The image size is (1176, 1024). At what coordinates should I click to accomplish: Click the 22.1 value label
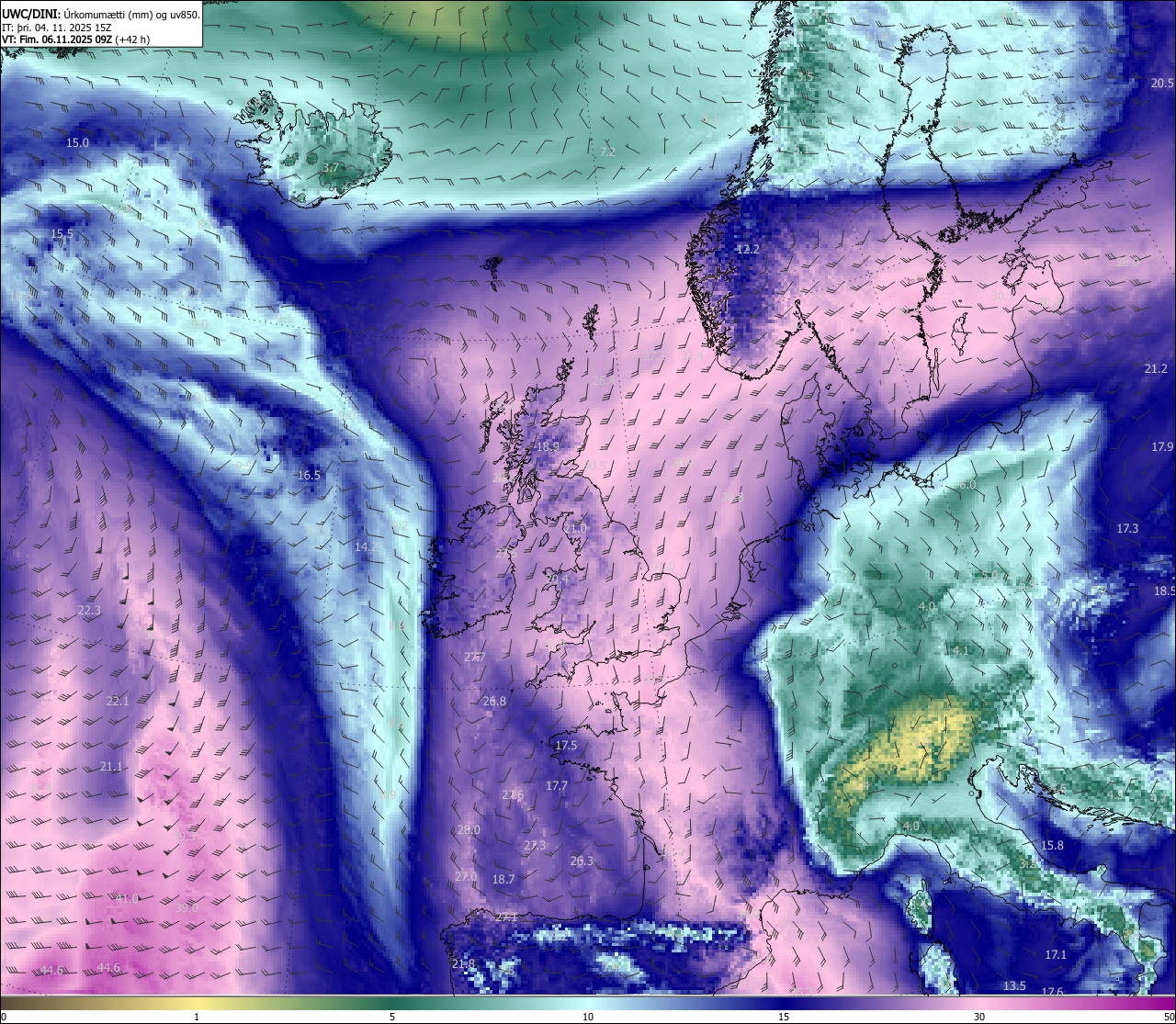pyautogui.click(x=118, y=701)
